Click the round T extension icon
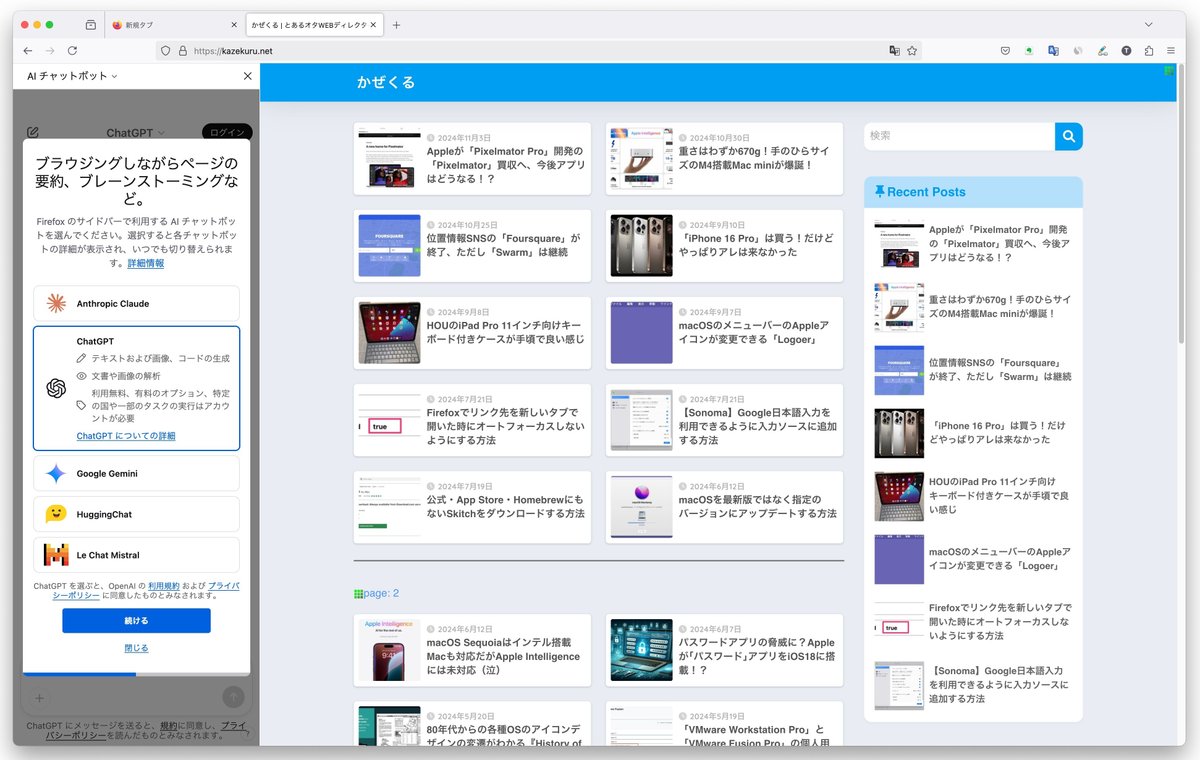Viewport: 1200px width, 760px height. 1126,50
